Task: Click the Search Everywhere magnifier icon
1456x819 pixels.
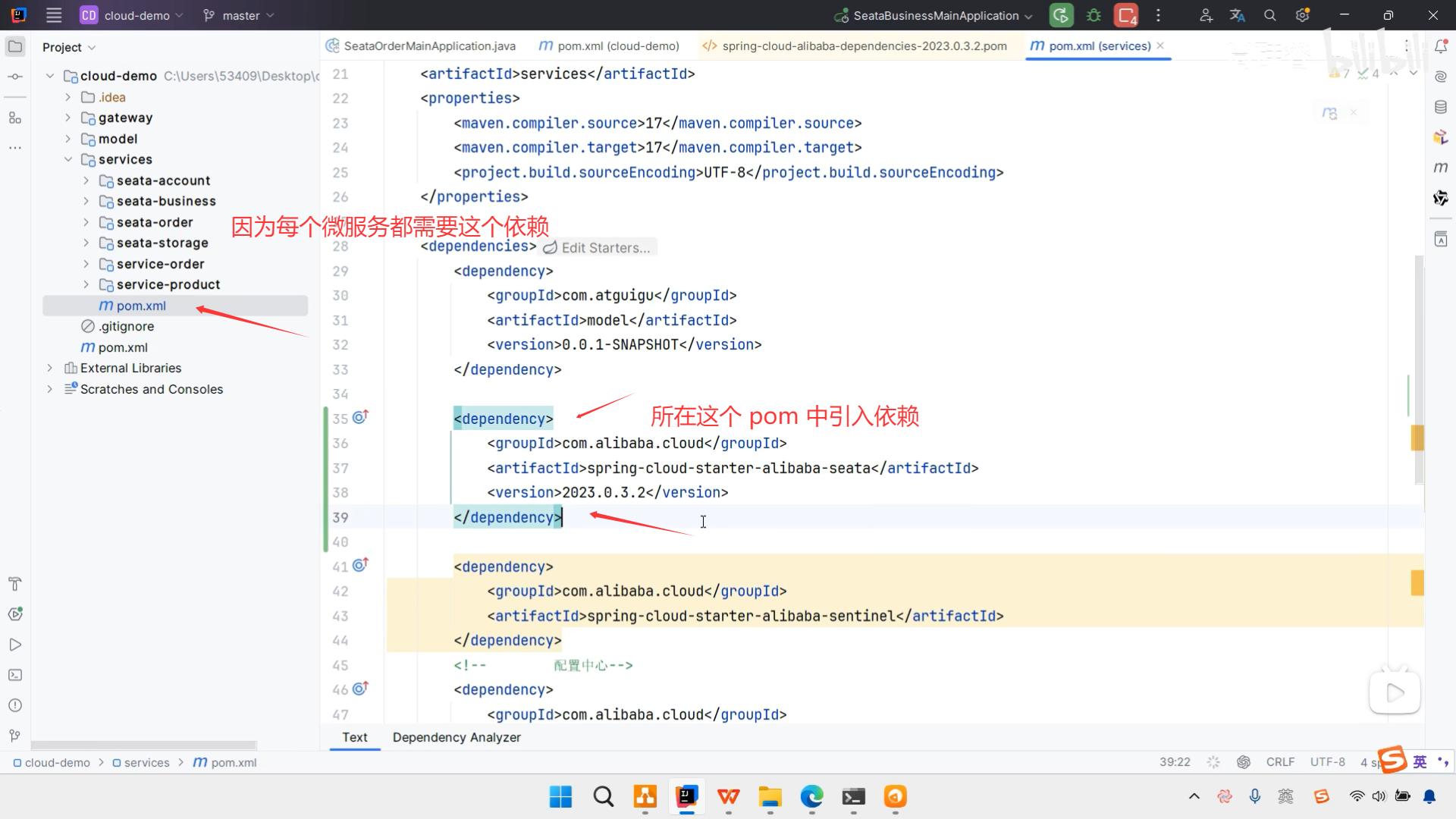Action: (1270, 15)
